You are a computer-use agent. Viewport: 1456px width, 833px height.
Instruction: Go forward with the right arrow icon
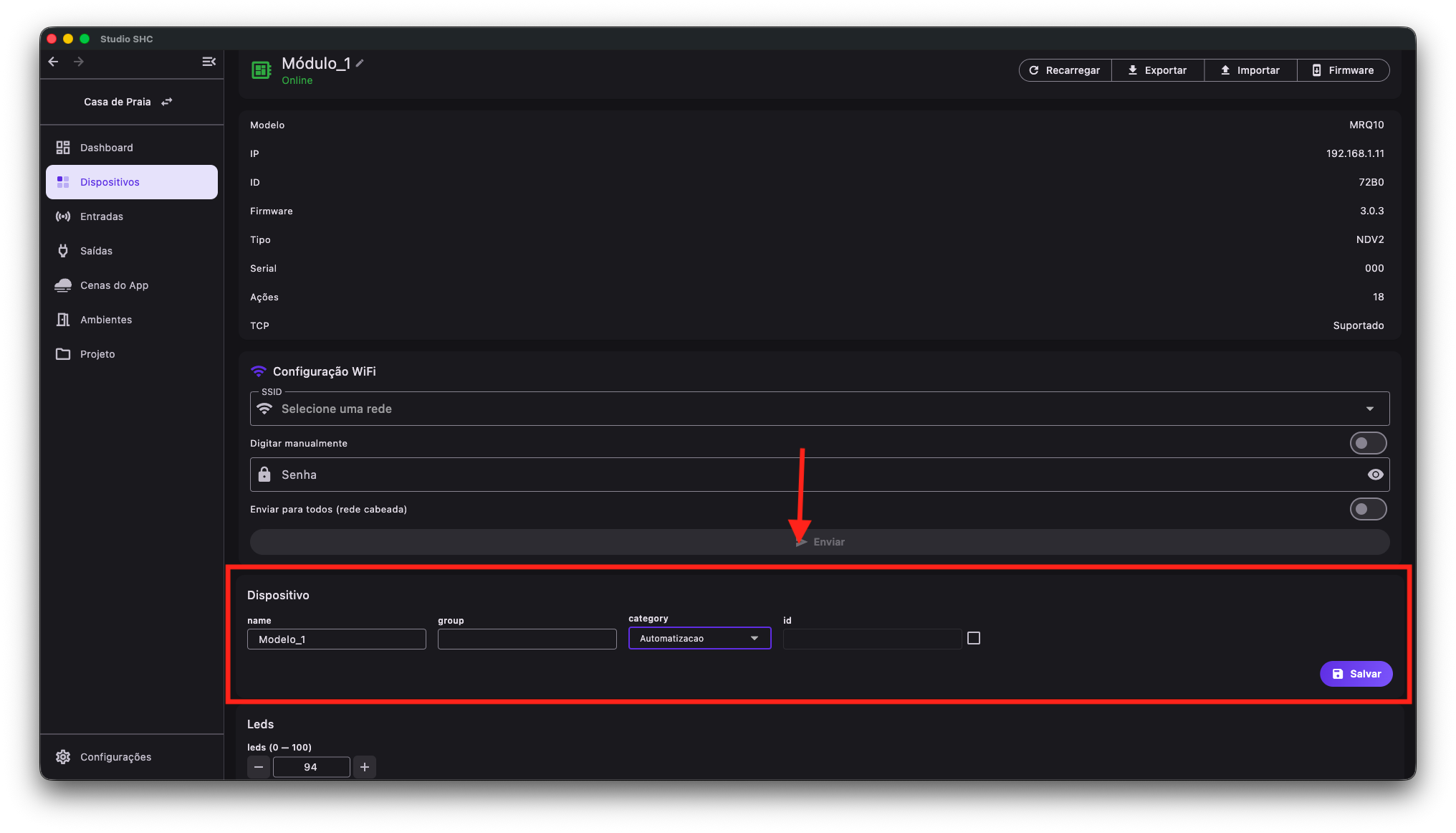pyautogui.click(x=79, y=62)
